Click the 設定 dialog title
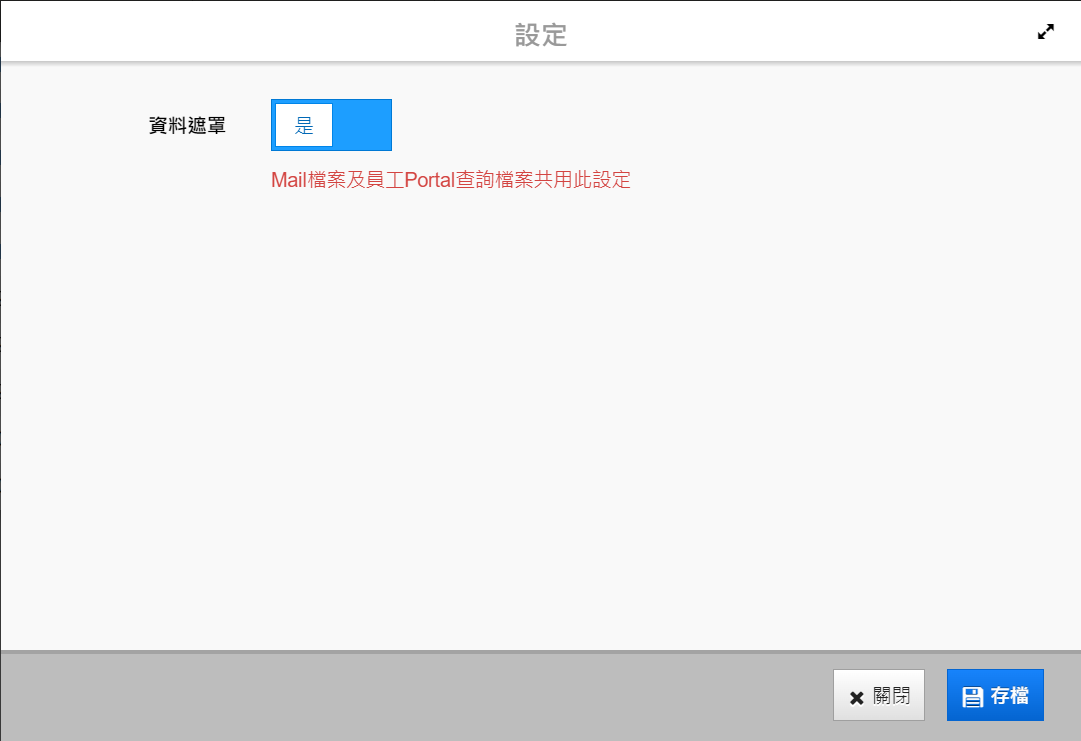Screen dimensions: 1081x741 pyautogui.click(x=541, y=36)
